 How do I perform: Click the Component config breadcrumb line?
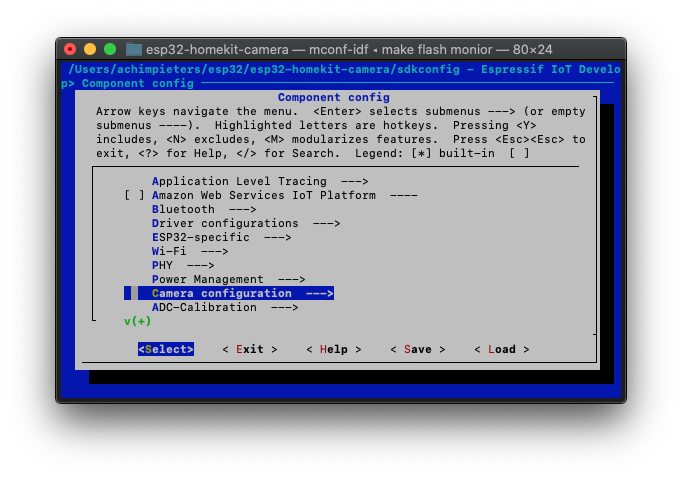coord(137,83)
